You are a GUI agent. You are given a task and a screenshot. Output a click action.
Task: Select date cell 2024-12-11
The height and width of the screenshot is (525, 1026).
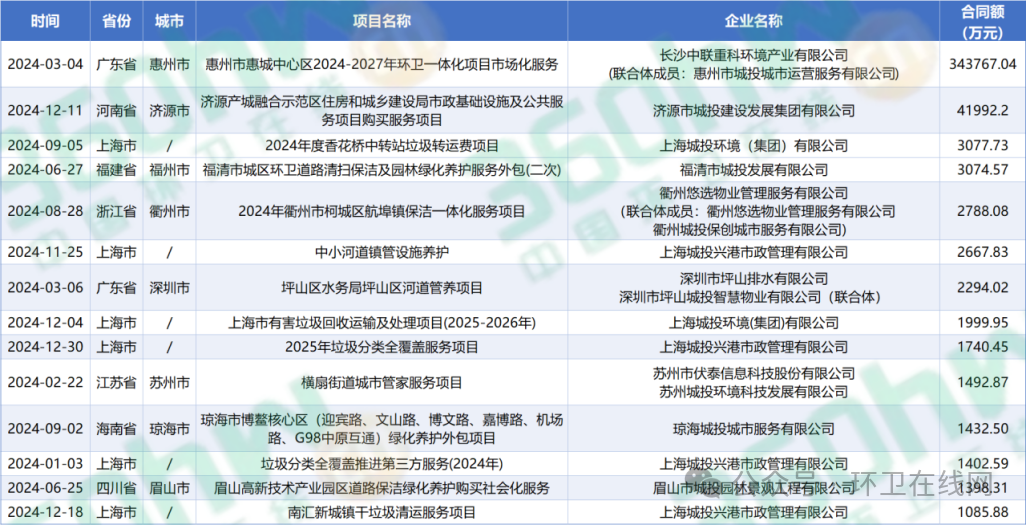[x=45, y=111]
